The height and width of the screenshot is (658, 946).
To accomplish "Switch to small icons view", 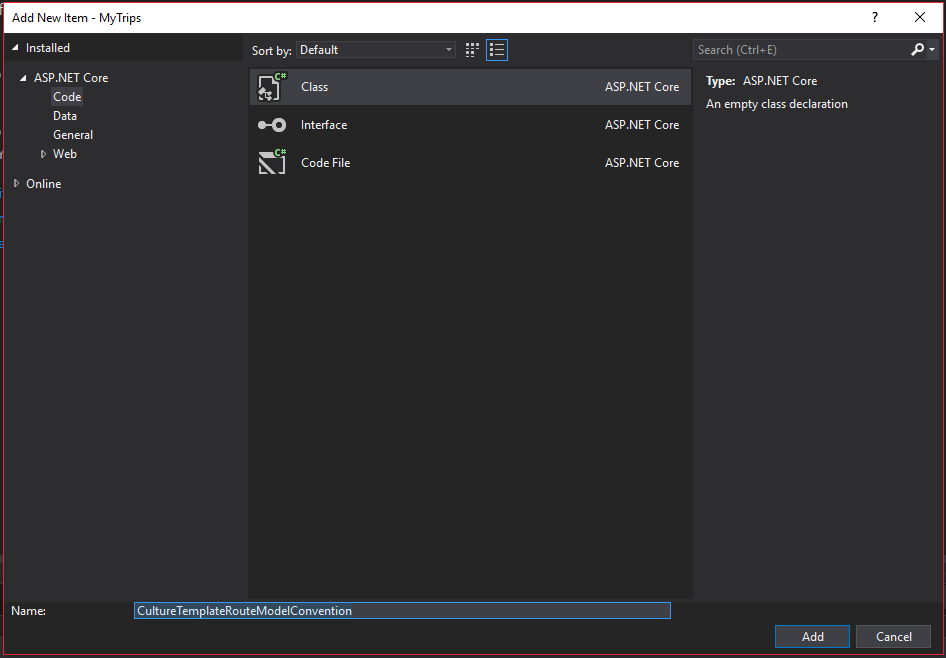I will click(x=473, y=50).
